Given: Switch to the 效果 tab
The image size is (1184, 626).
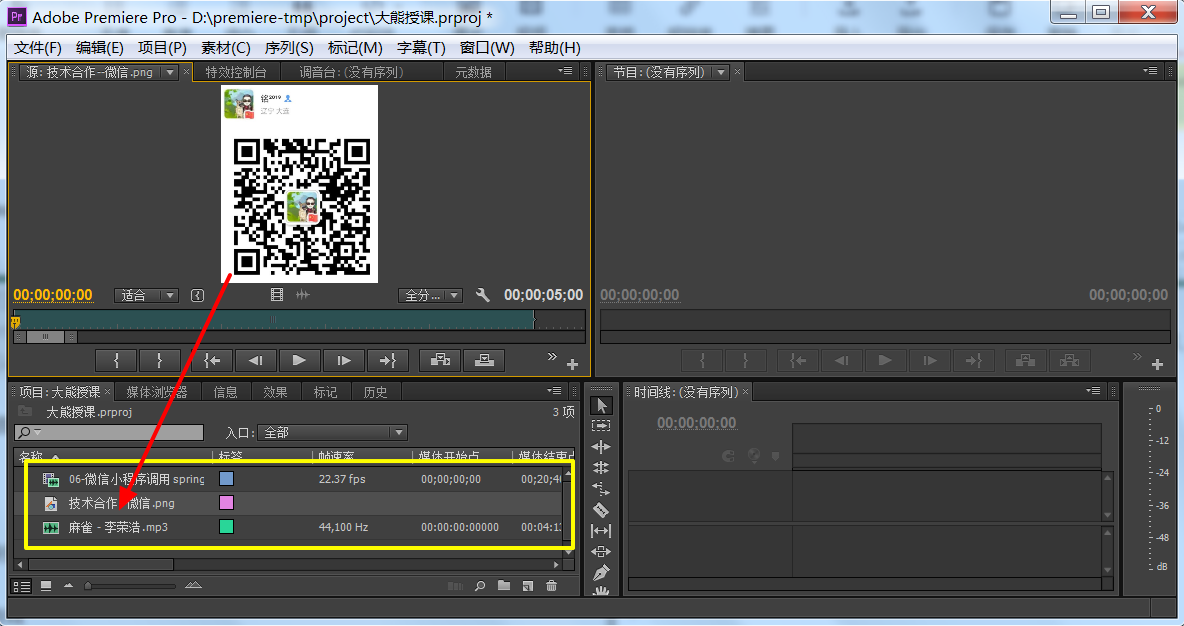Looking at the screenshot, I should click(x=276, y=392).
